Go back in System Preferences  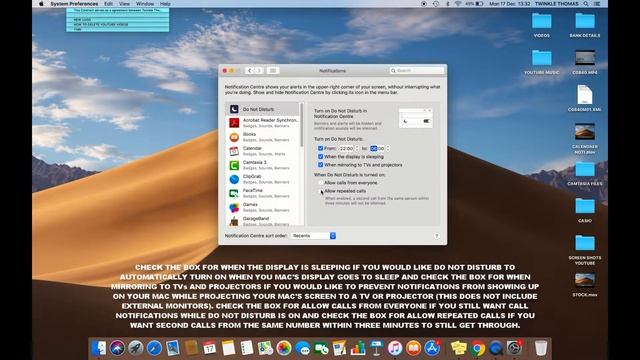[249, 71]
